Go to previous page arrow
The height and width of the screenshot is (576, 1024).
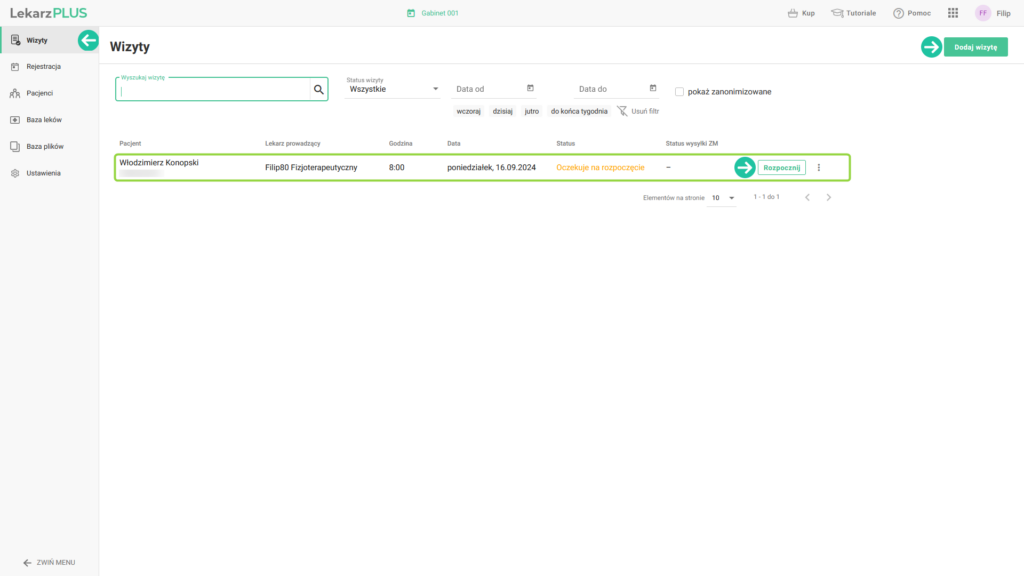click(808, 198)
